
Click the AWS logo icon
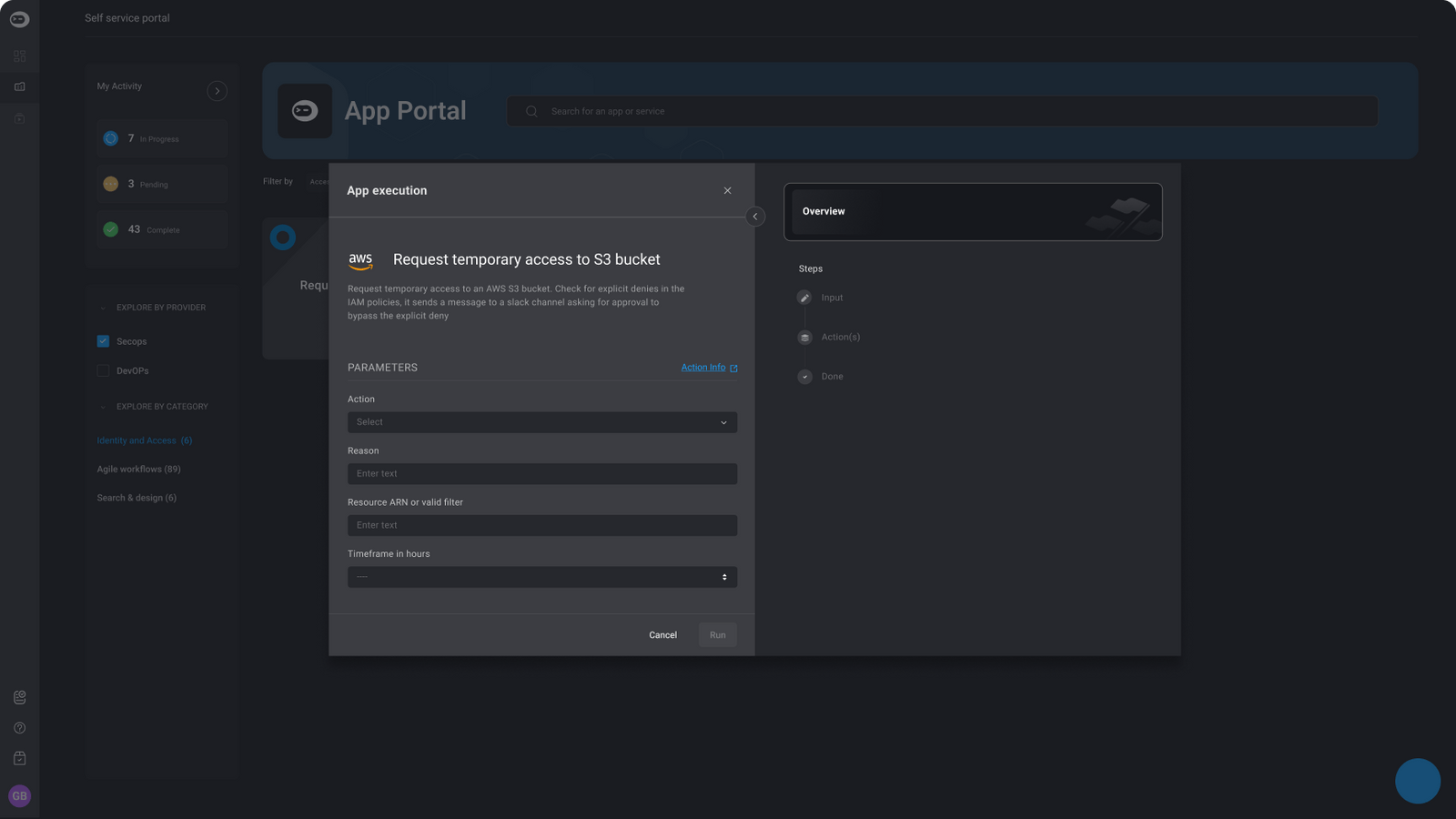coord(360,261)
